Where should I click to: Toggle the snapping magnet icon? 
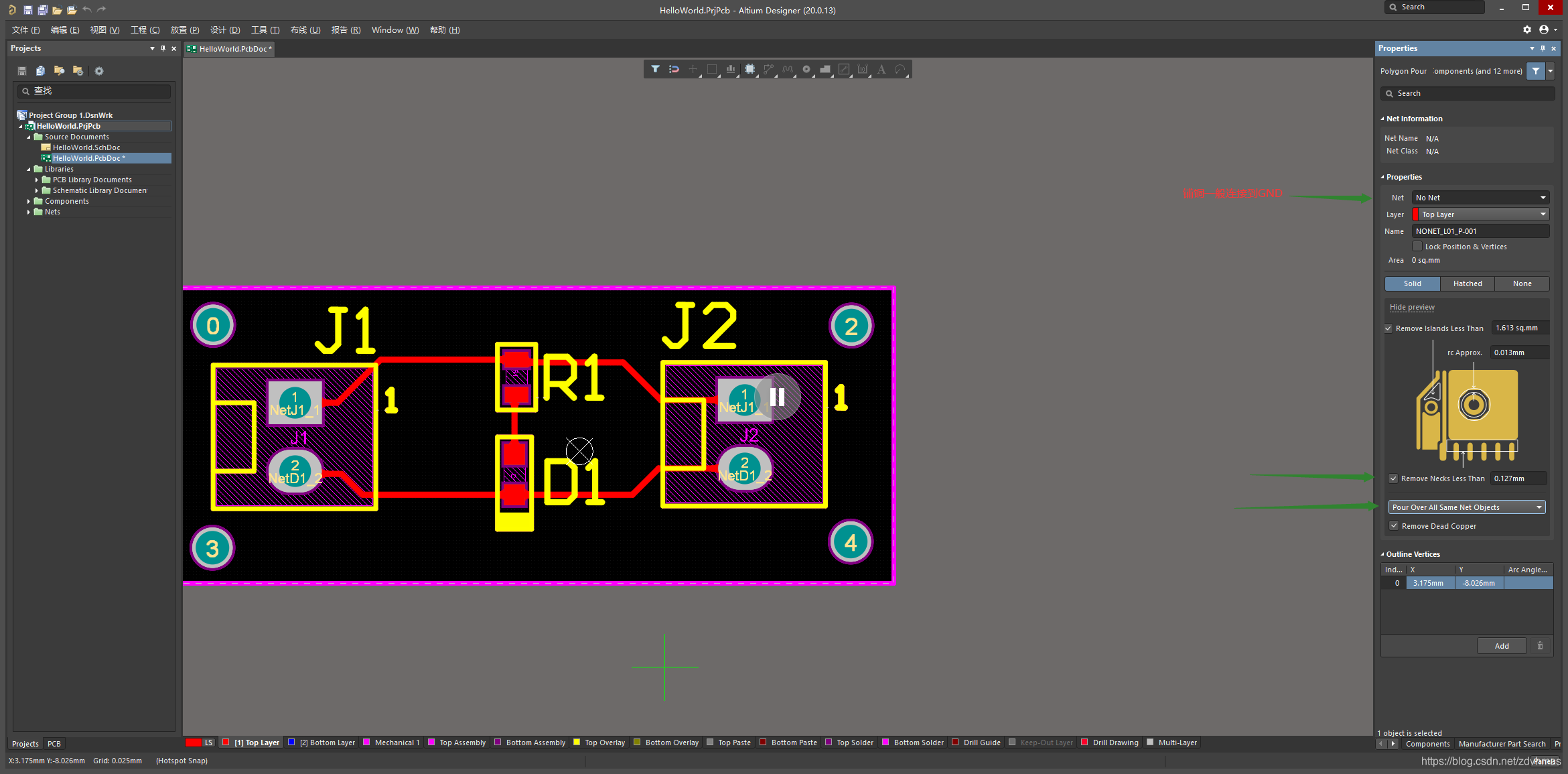pos(674,69)
